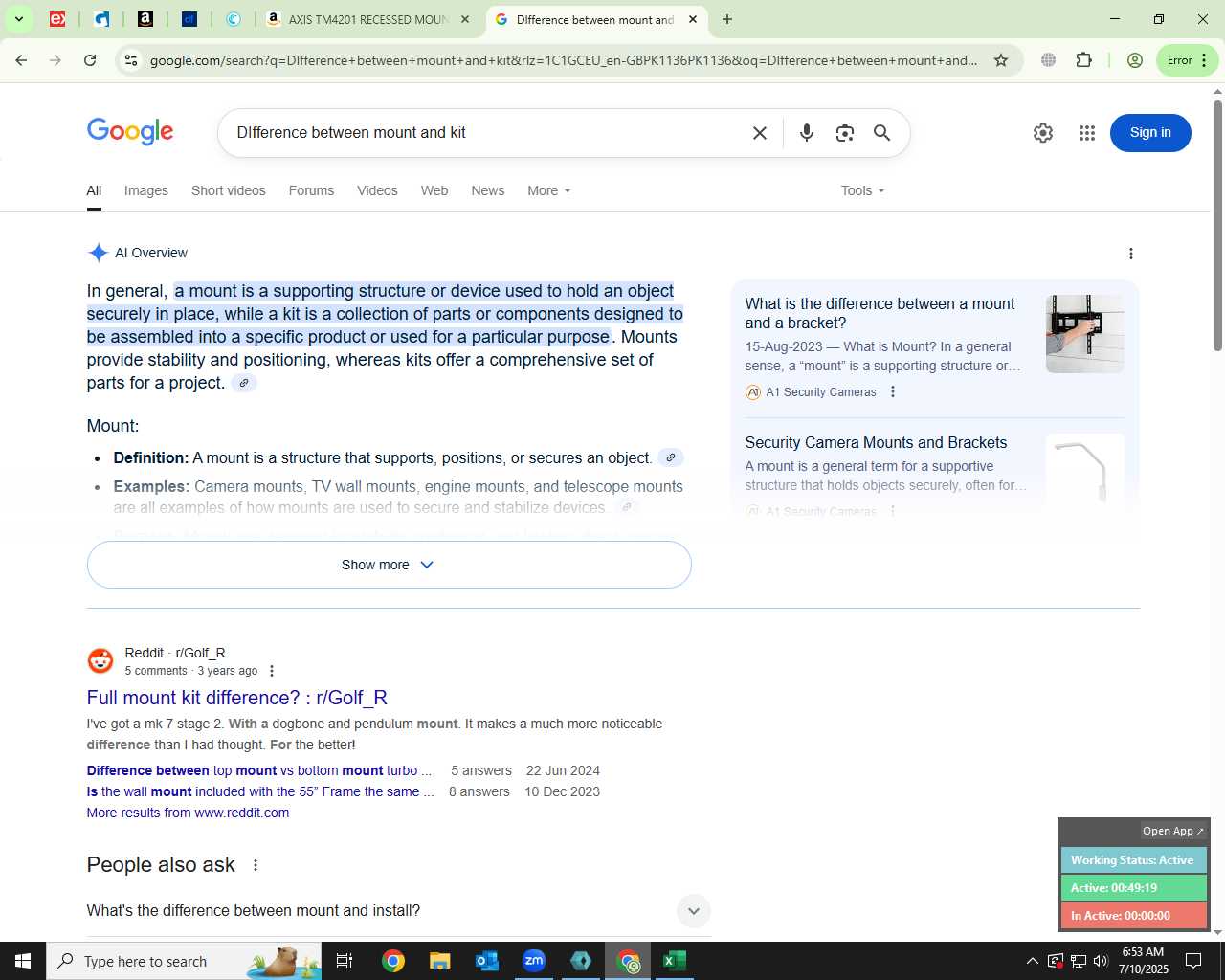The height and width of the screenshot is (980, 1225).
Task: Open 'Is the wall mount included with the 55" Frame' link
Action: tap(260, 791)
